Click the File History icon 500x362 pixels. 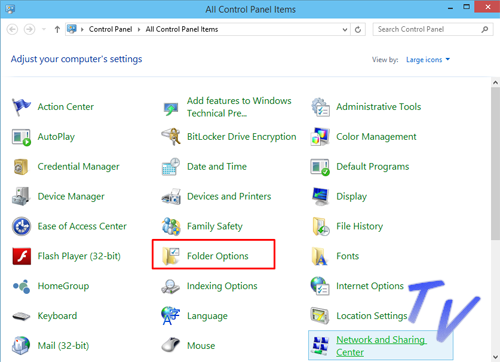click(321, 226)
